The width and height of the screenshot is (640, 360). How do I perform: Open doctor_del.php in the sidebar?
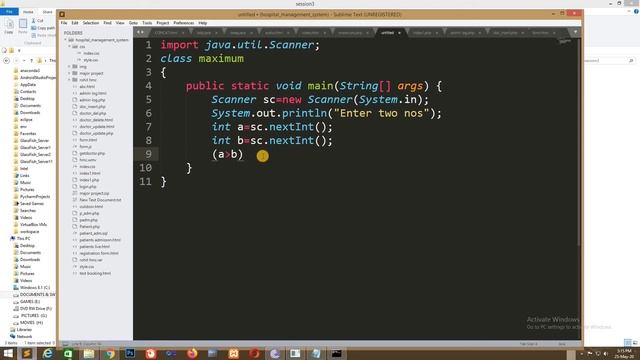tap(93, 113)
